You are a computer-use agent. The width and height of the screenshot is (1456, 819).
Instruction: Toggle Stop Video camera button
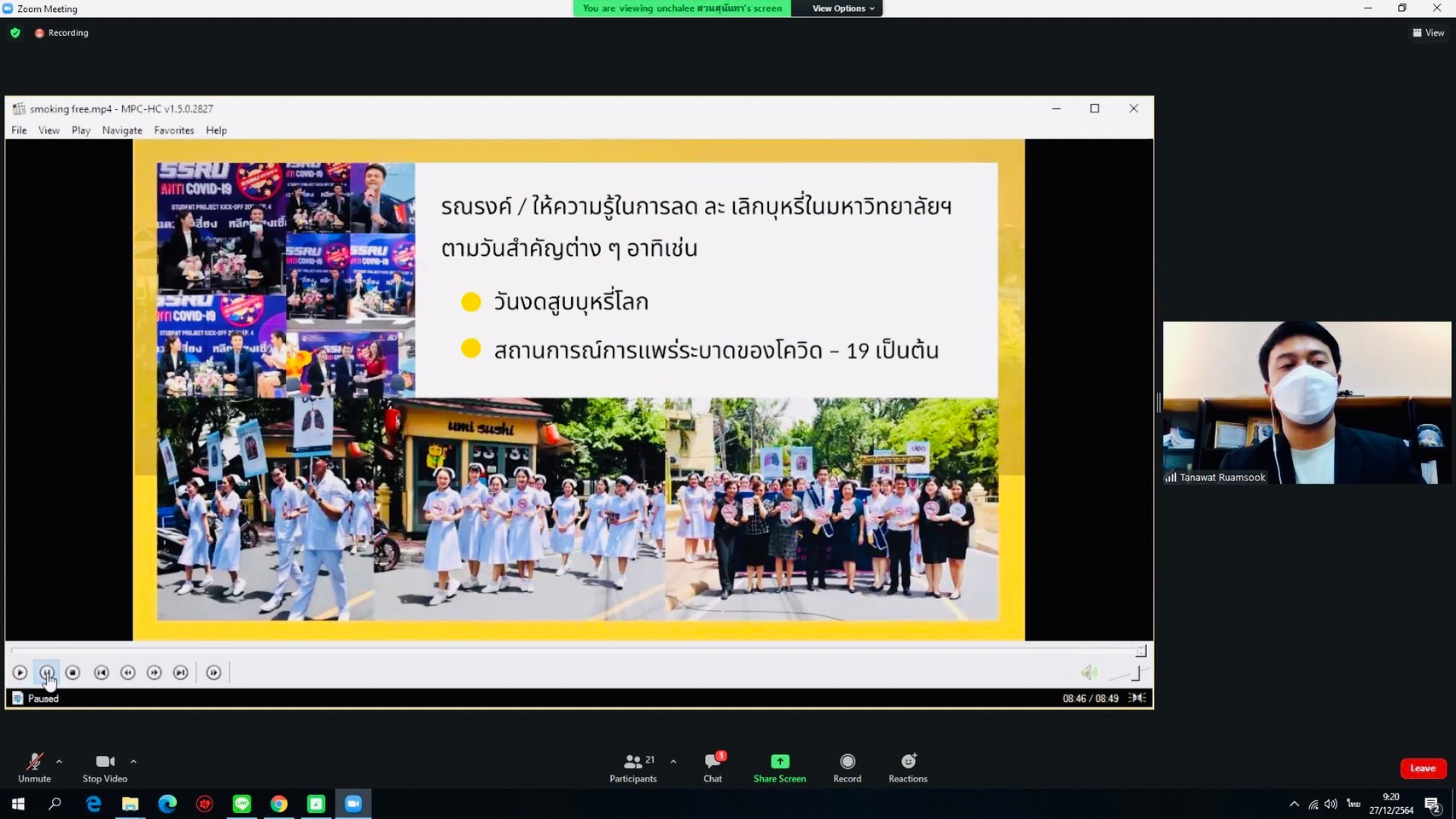click(x=104, y=767)
